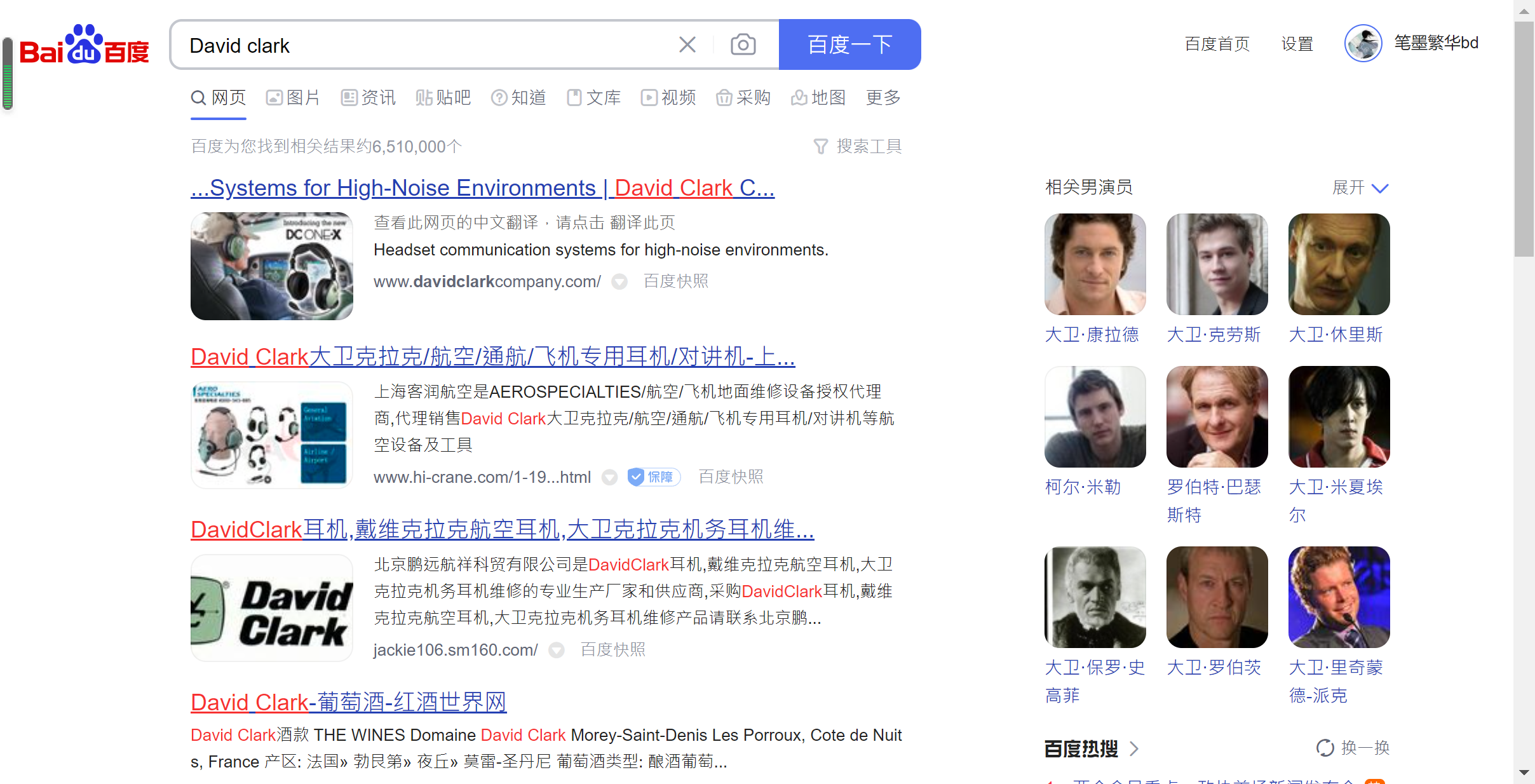Open DavidClark耳机 戴维克拉克 result
Screen dimensions: 1535x784
tap(503, 530)
